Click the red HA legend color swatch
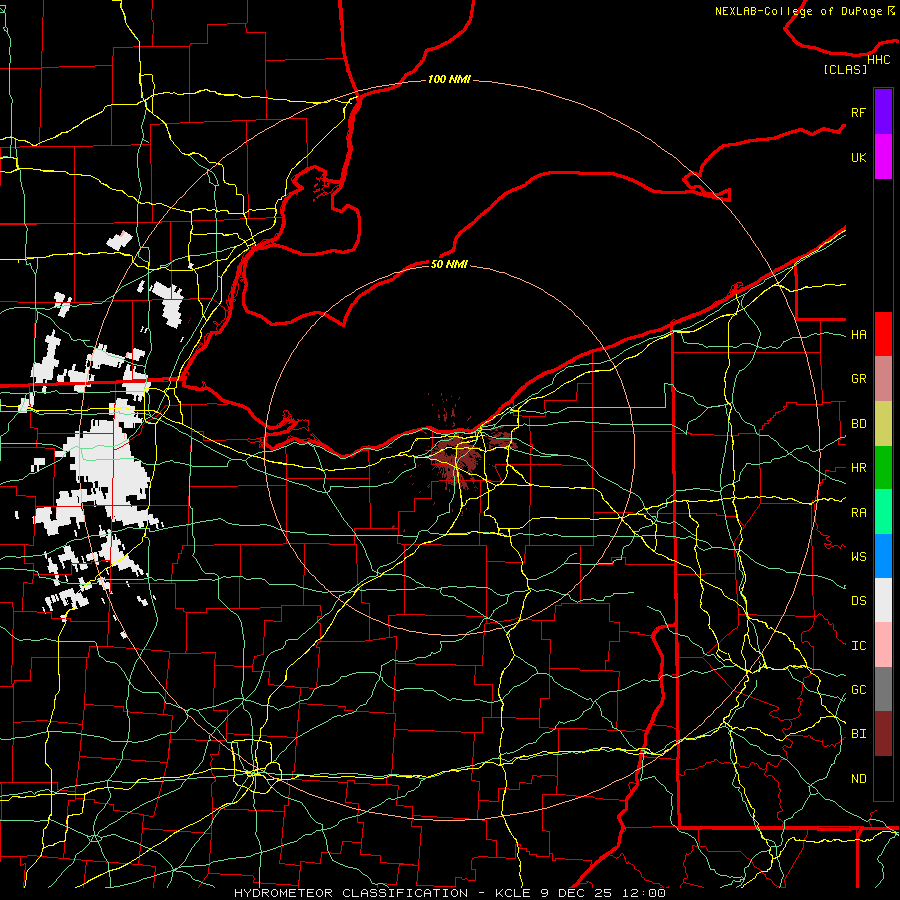900x900 pixels. click(x=883, y=334)
